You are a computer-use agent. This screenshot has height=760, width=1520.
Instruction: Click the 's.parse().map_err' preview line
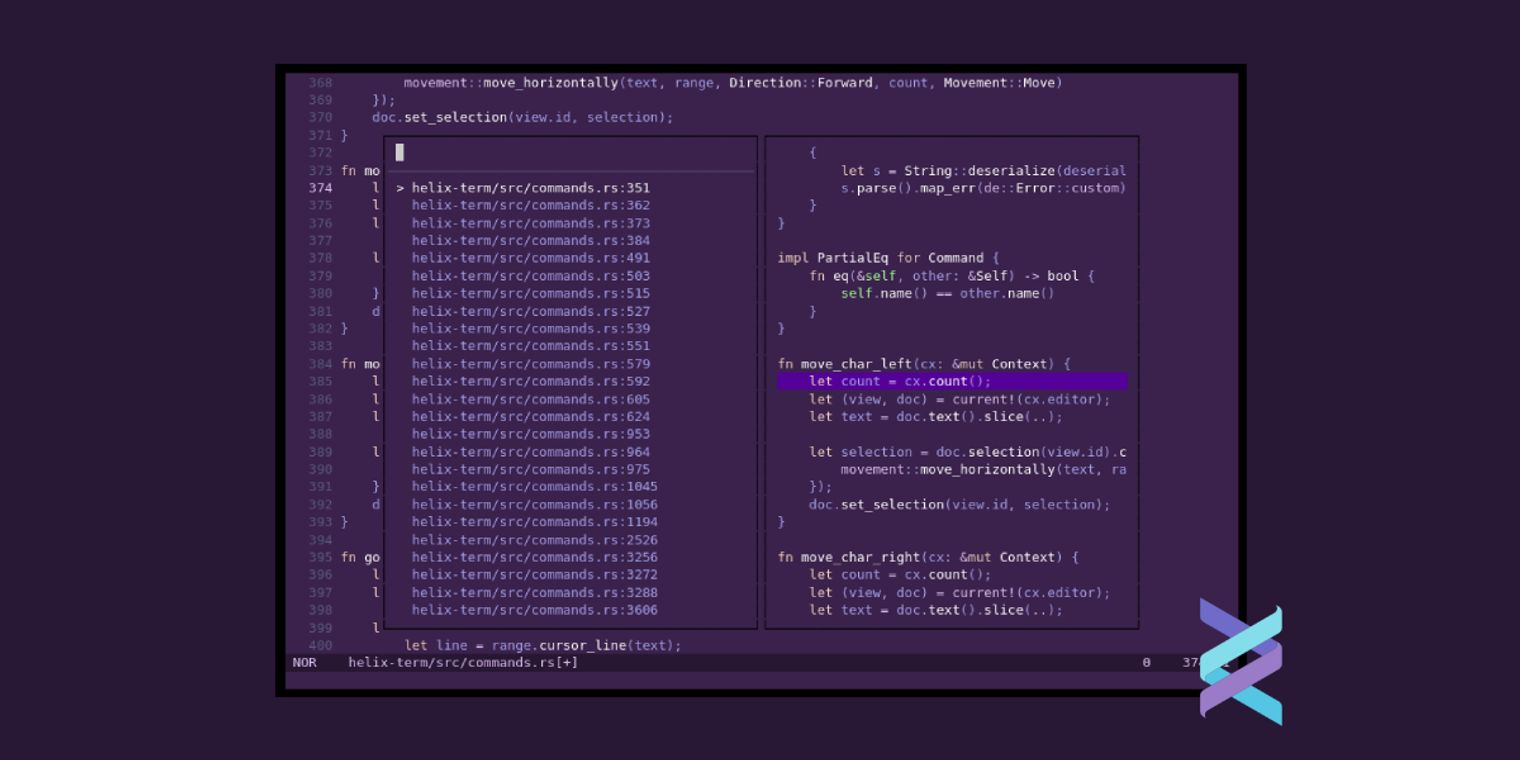[x=983, y=188]
